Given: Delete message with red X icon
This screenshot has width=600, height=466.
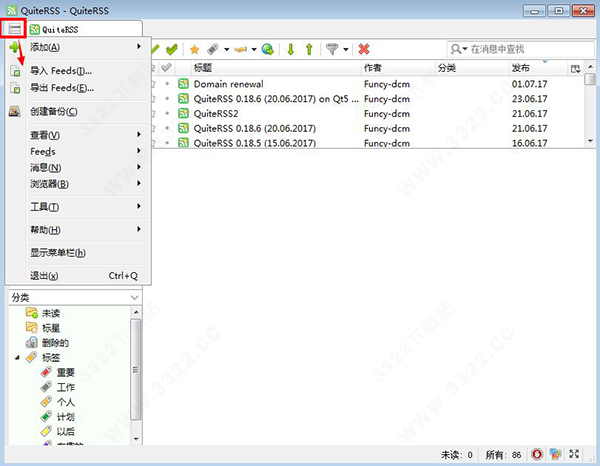Looking at the screenshot, I should 364,49.
